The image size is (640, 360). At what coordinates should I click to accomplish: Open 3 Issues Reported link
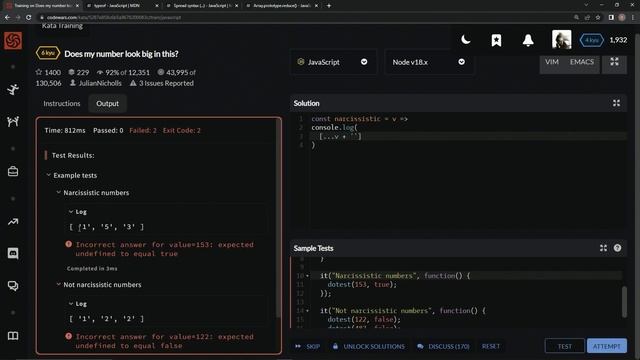point(162,83)
